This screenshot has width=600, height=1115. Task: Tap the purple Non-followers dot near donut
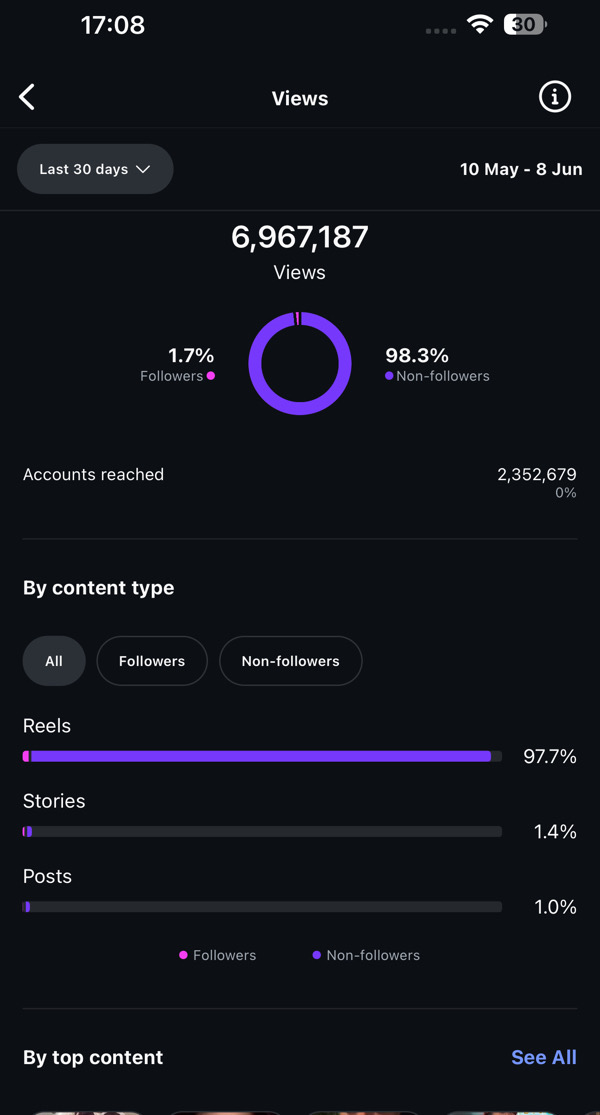pyautogui.click(x=389, y=375)
